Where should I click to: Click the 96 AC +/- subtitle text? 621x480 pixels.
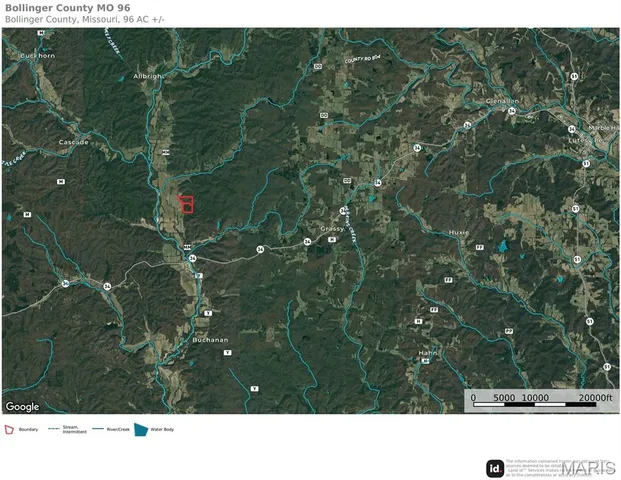(x=144, y=19)
